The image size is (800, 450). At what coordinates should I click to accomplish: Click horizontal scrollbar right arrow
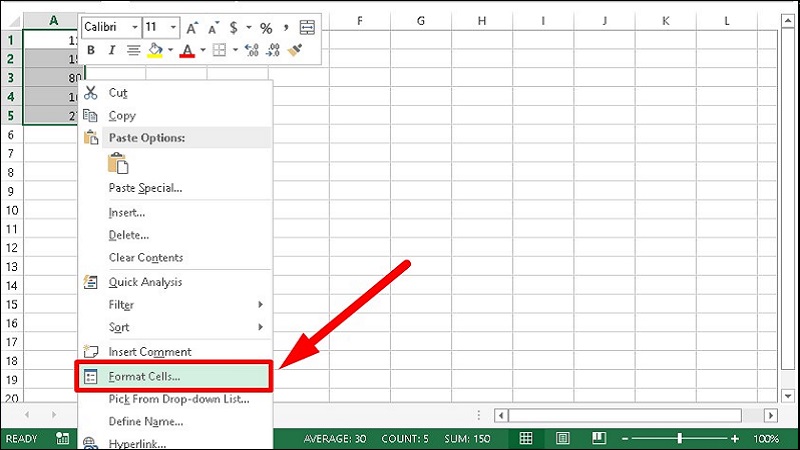click(x=770, y=415)
